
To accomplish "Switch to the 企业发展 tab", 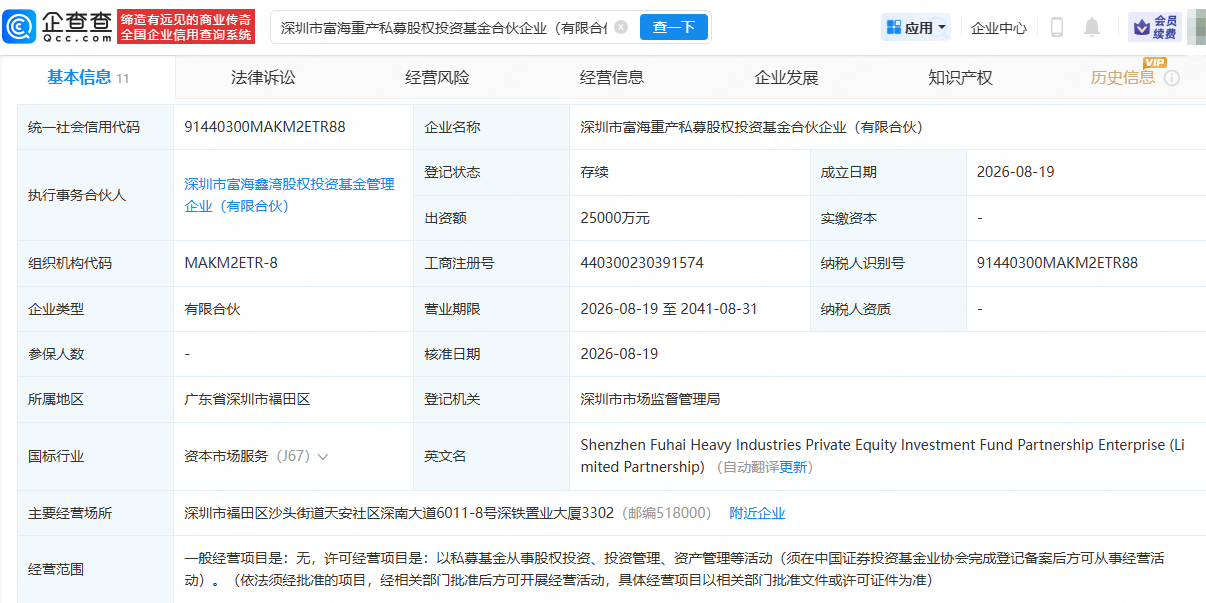I will (786, 77).
